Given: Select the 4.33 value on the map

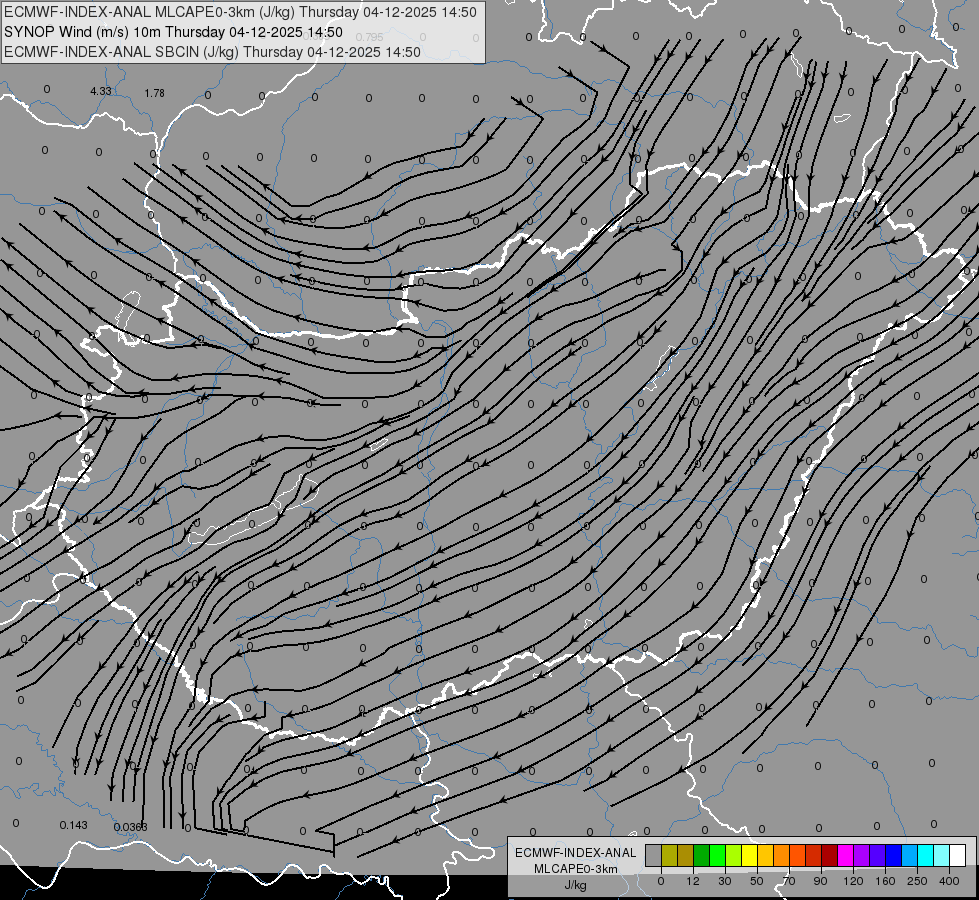Looking at the screenshot, I should (101, 91).
